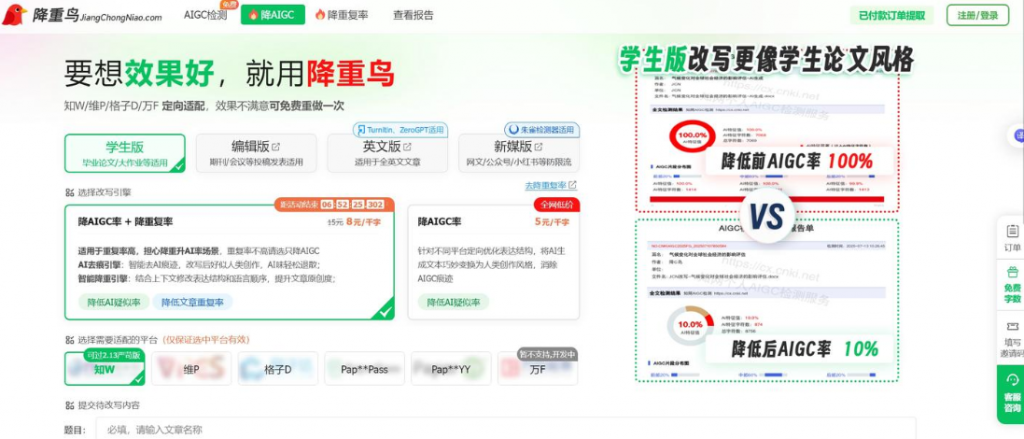The image size is (1024, 439).
Task: Click external-link icon beside 编辑版
Action: point(276,146)
